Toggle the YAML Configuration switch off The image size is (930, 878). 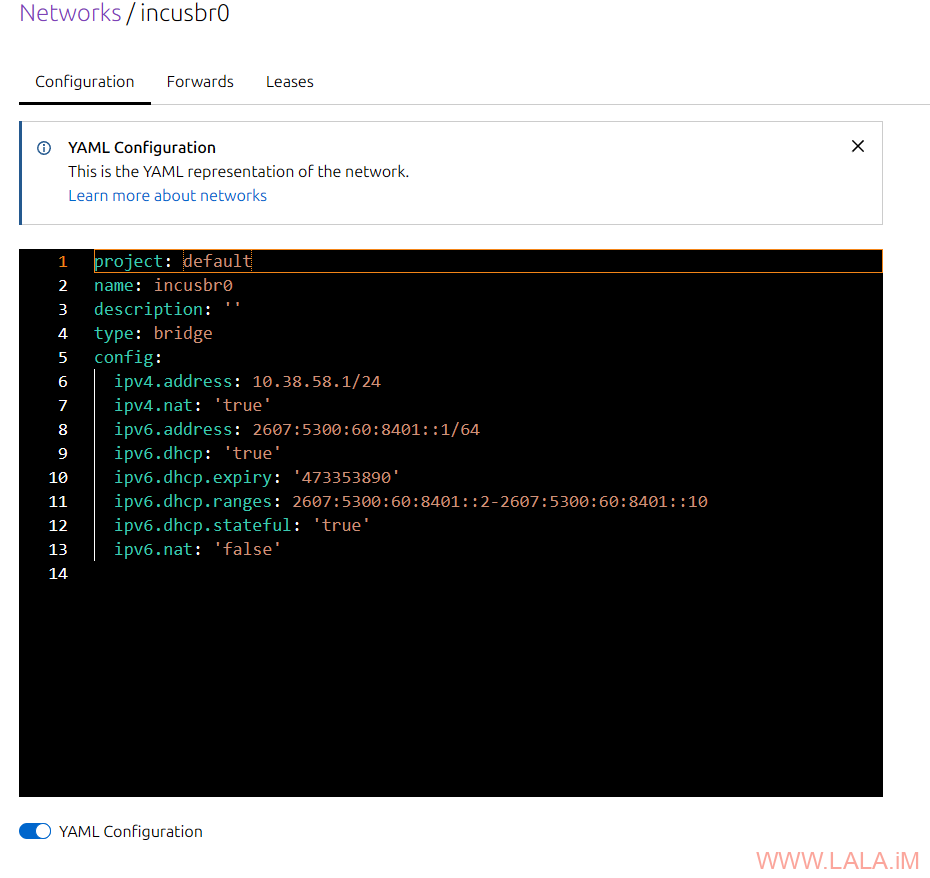click(36, 831)
